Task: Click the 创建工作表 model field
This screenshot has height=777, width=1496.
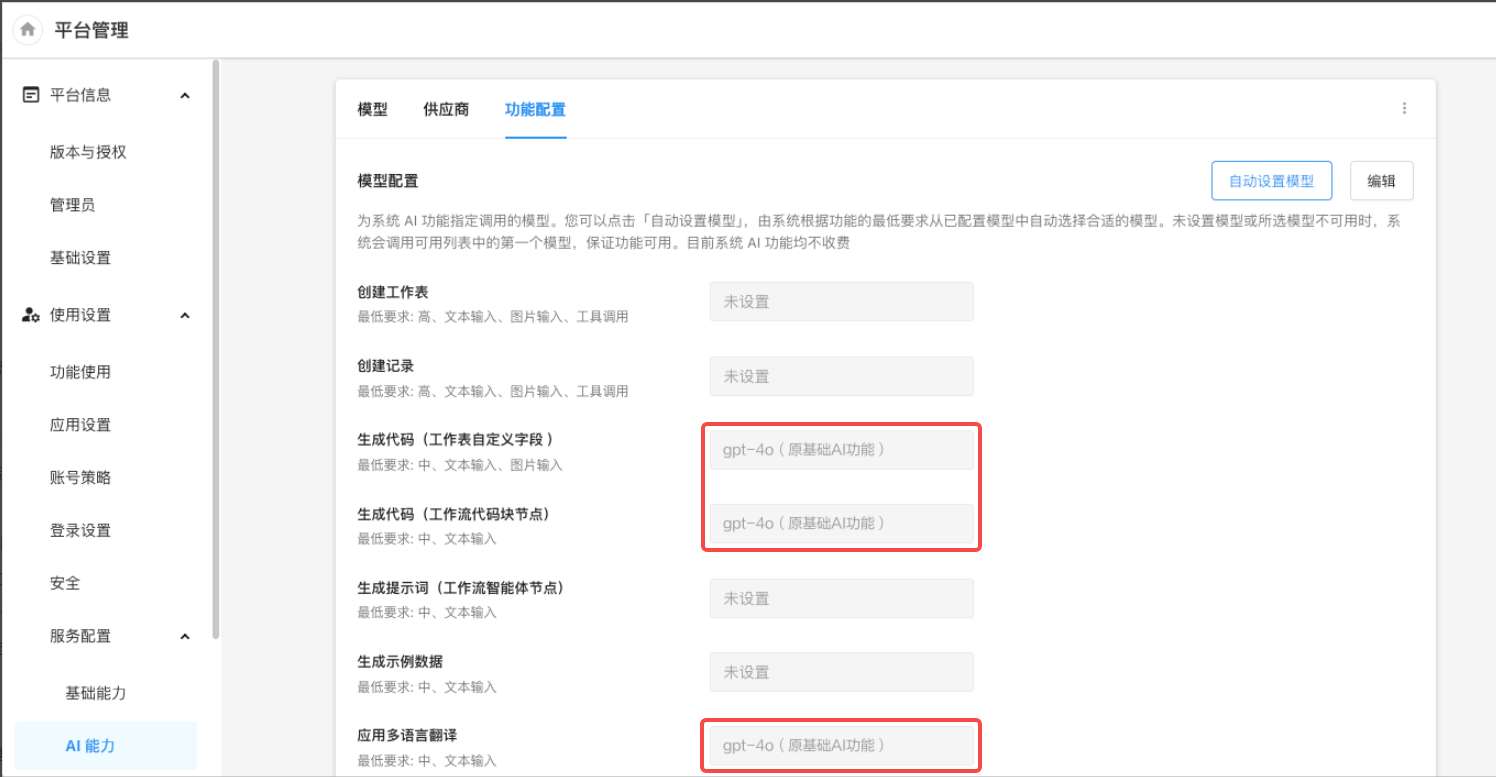Action: [x=841, y=301]
